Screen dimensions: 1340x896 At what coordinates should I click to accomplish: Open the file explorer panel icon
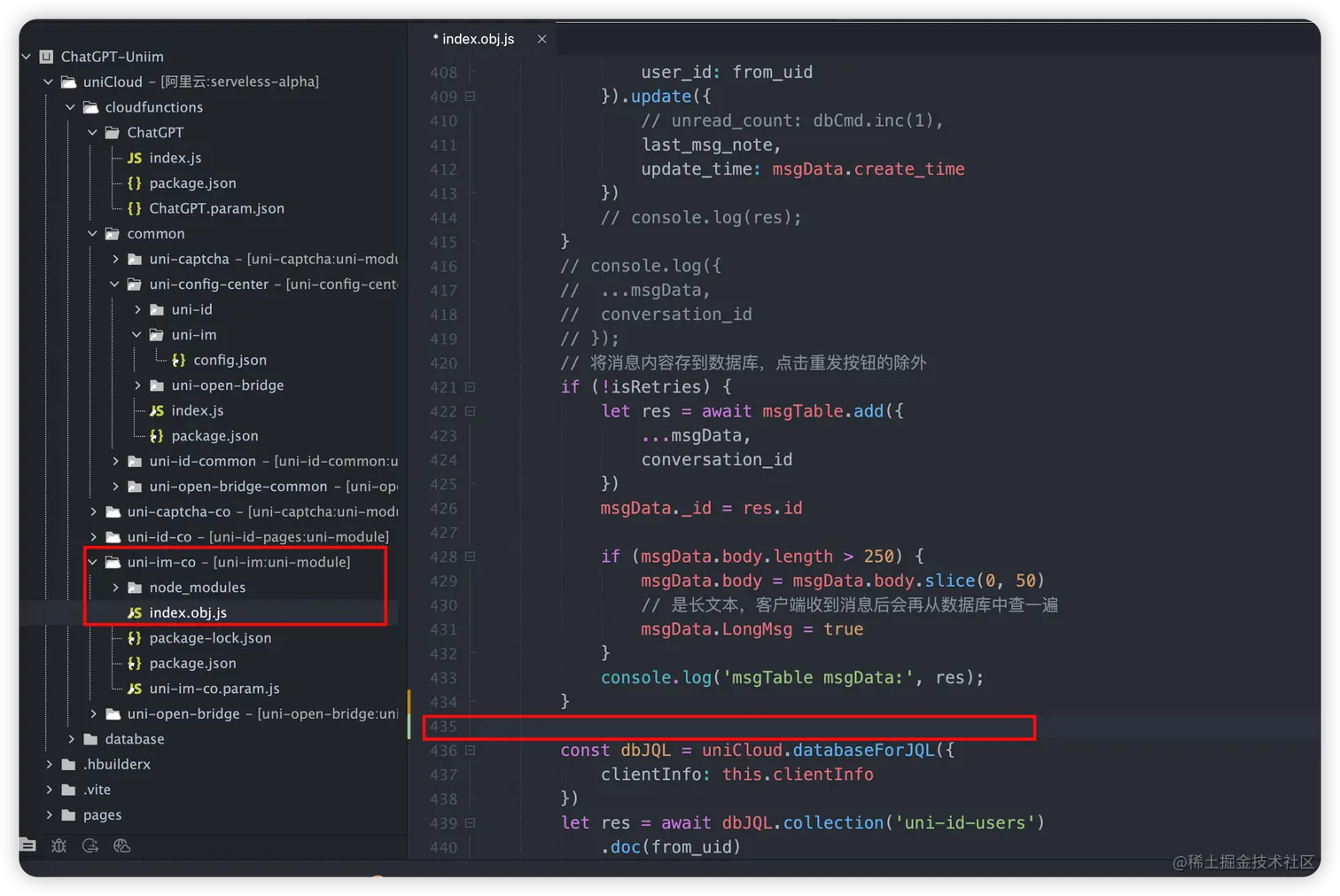27,845
